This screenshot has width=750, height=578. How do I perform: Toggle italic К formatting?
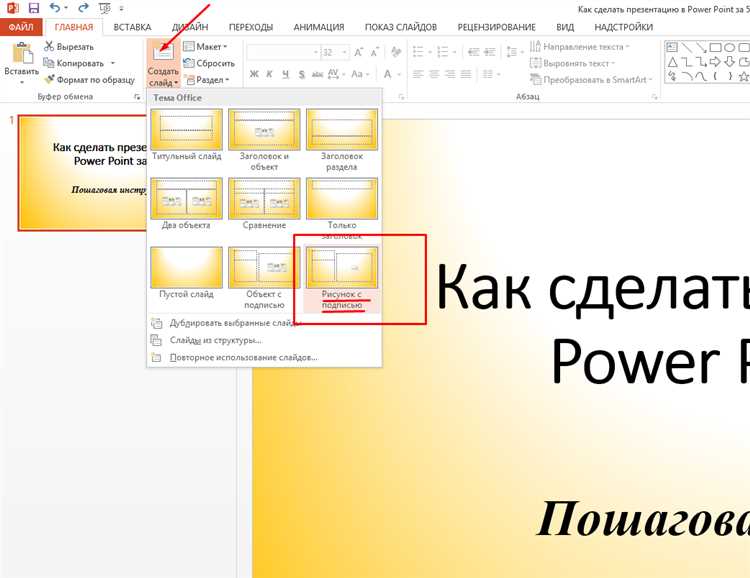[x=269, y=74]
